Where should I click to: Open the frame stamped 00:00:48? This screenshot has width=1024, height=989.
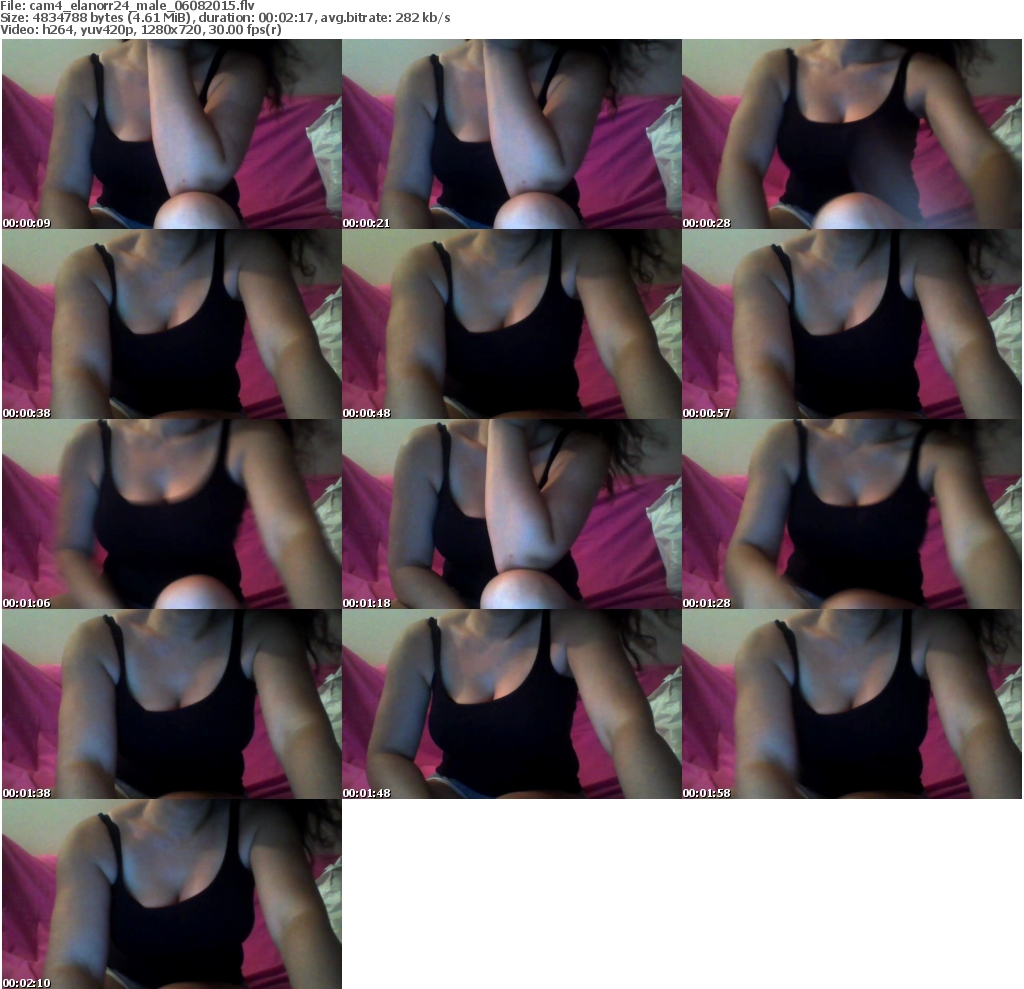point(512,324)
